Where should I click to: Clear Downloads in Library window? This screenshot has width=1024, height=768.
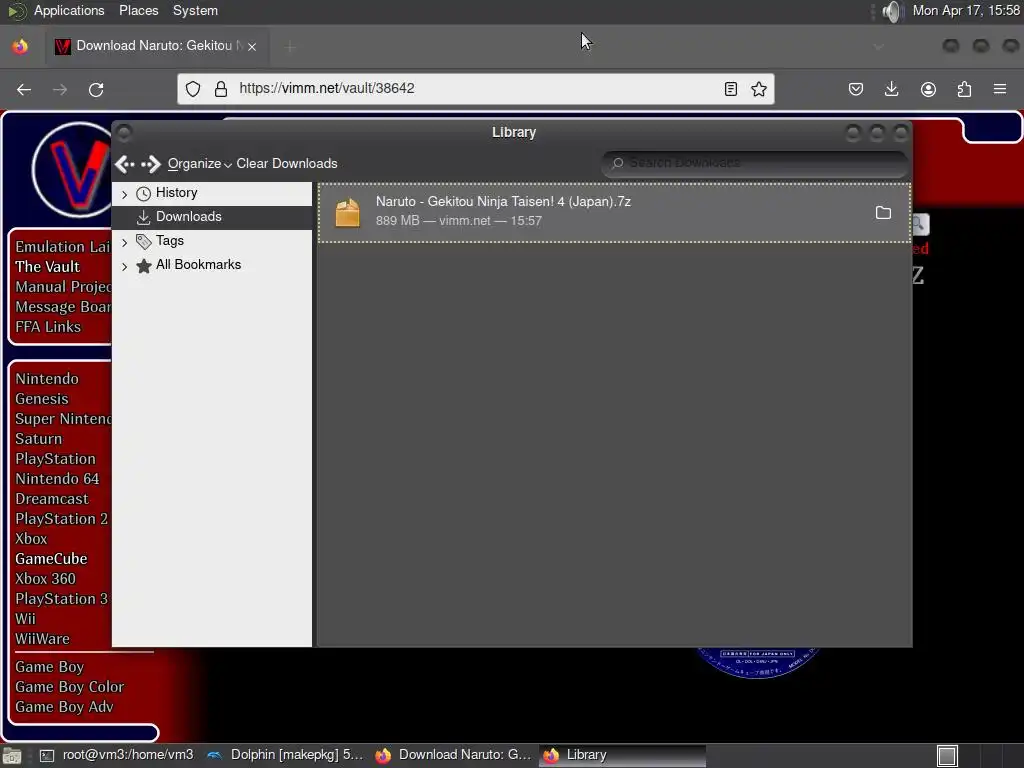(287, 164)
